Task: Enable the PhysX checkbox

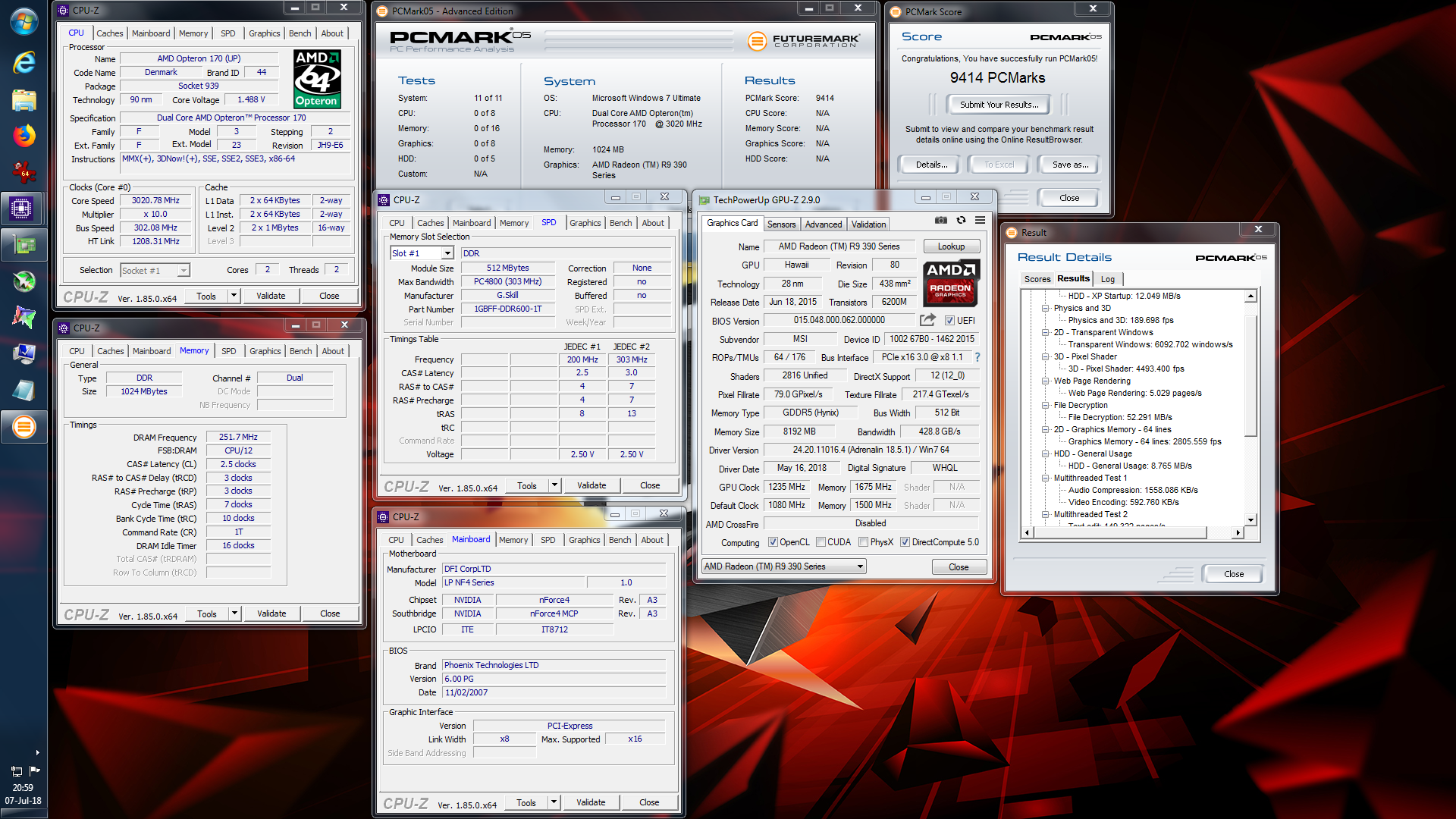Action: point(863,542)
